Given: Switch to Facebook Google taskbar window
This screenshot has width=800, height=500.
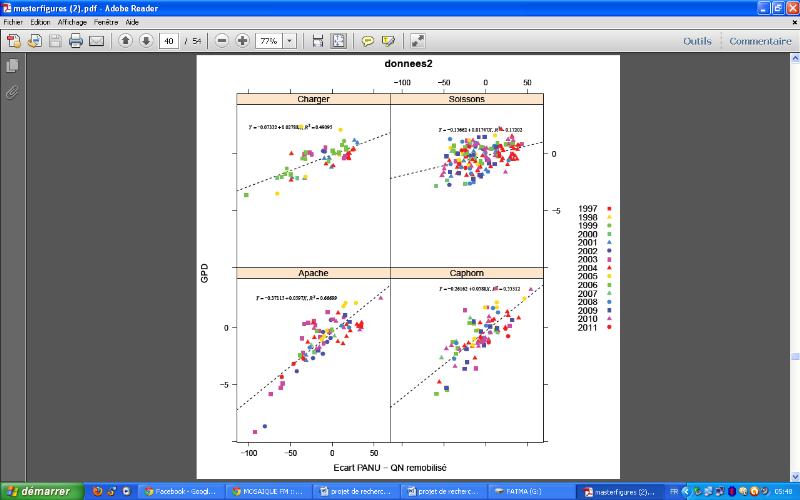Looking at the screenshot, I should [178, 491].
